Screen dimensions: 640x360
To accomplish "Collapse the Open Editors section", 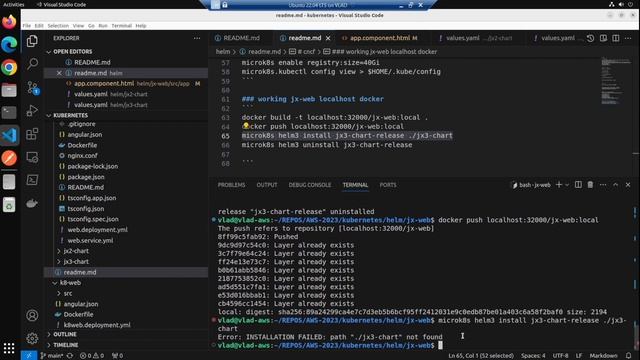I will pos(72,52).
